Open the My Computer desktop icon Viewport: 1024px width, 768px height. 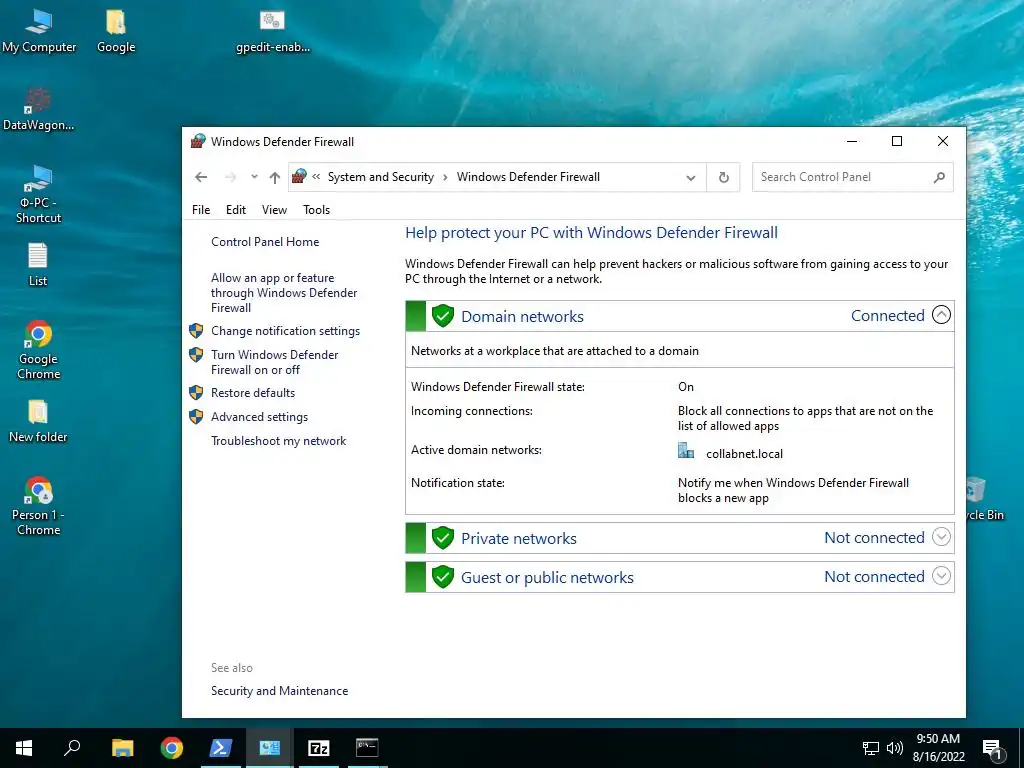[x=39, y=31]
